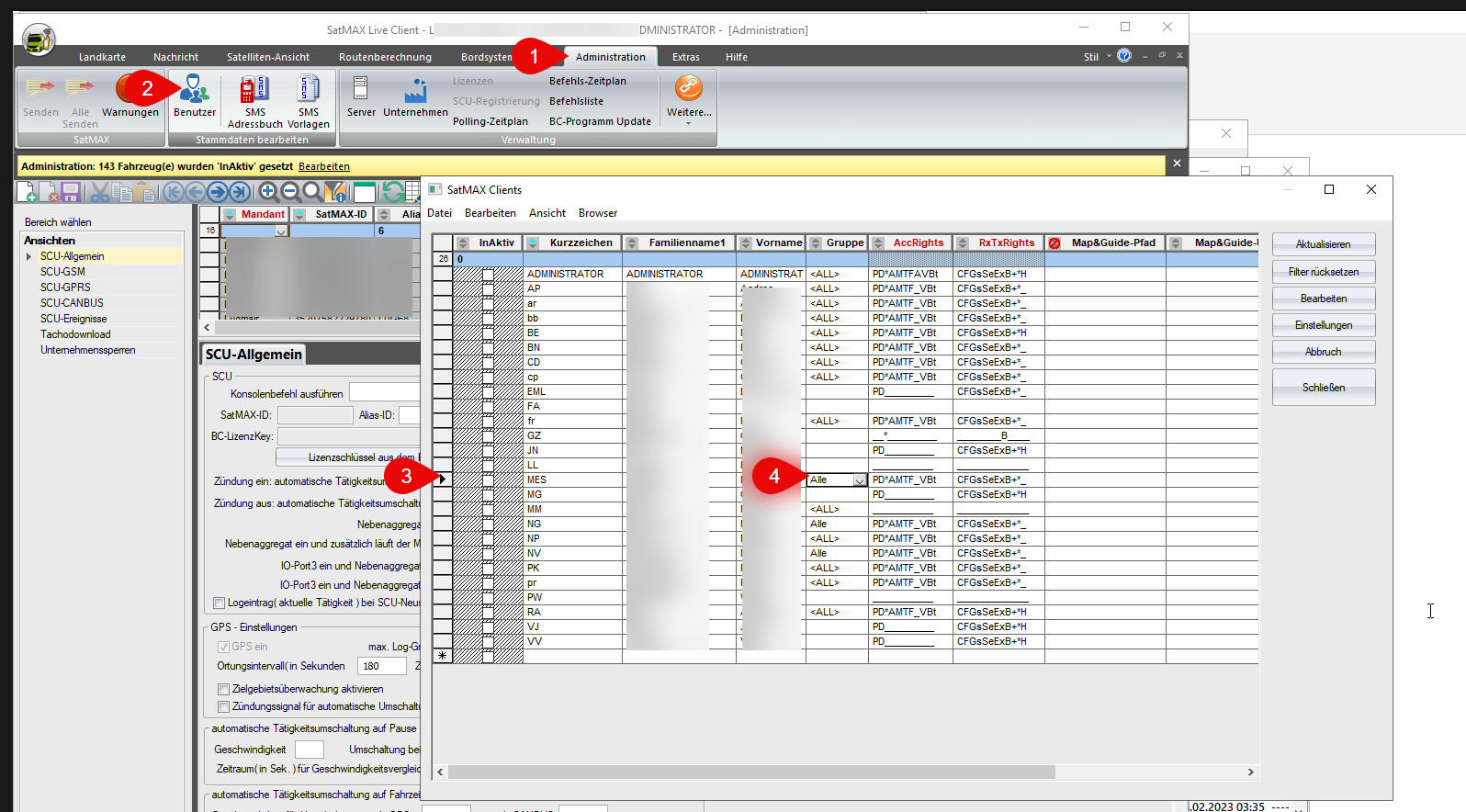Viewport: 1466px width, 812px height.
Task: Open Gruppe dropdown in MES row
Action: [x=860, y=479]
